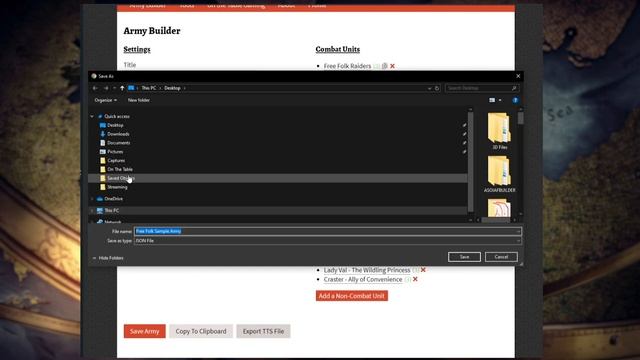Collapse panel with Hide Folders
Viewport: 640px width, 360px height.
pos(108,258)
